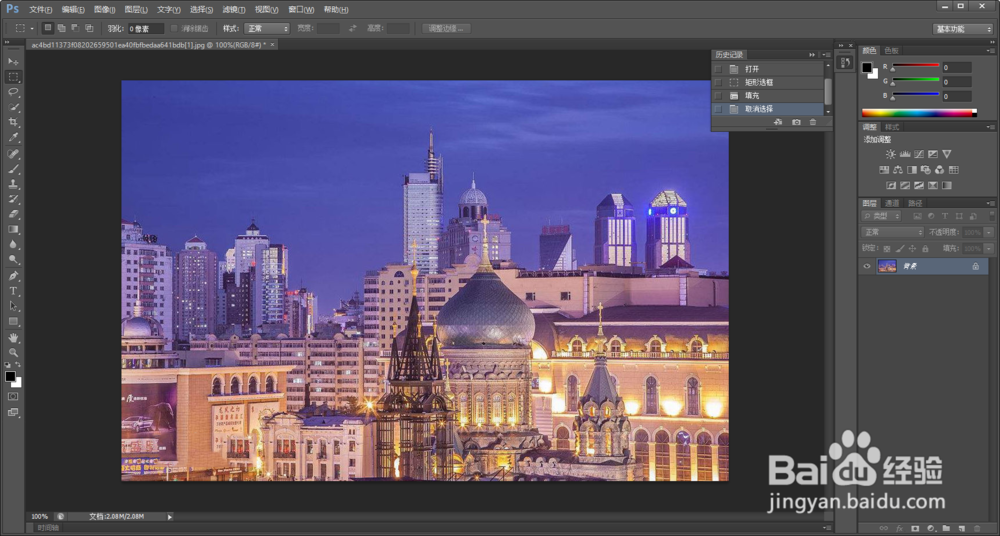Open the 图像 Image menu
The height and width of the screenshot is (536, 1000).
coord(105,10)
